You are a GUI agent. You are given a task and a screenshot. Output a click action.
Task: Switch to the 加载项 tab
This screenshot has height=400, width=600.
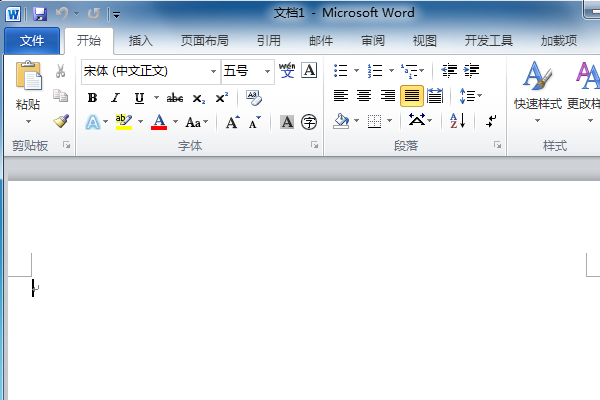tap(559, 41)
